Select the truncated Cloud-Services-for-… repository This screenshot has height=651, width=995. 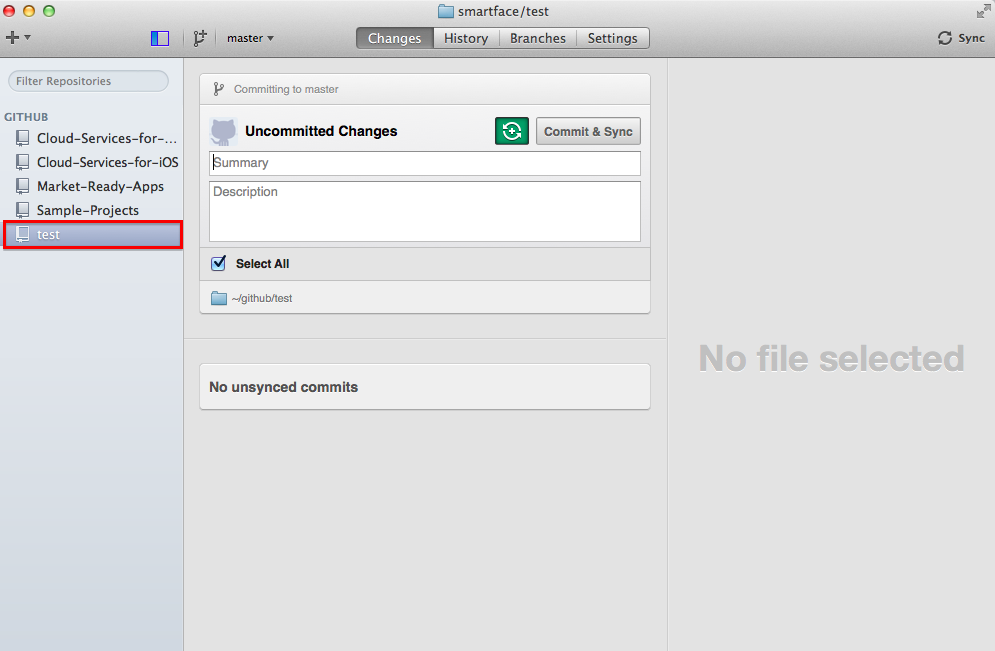click(x=93, y=138)
